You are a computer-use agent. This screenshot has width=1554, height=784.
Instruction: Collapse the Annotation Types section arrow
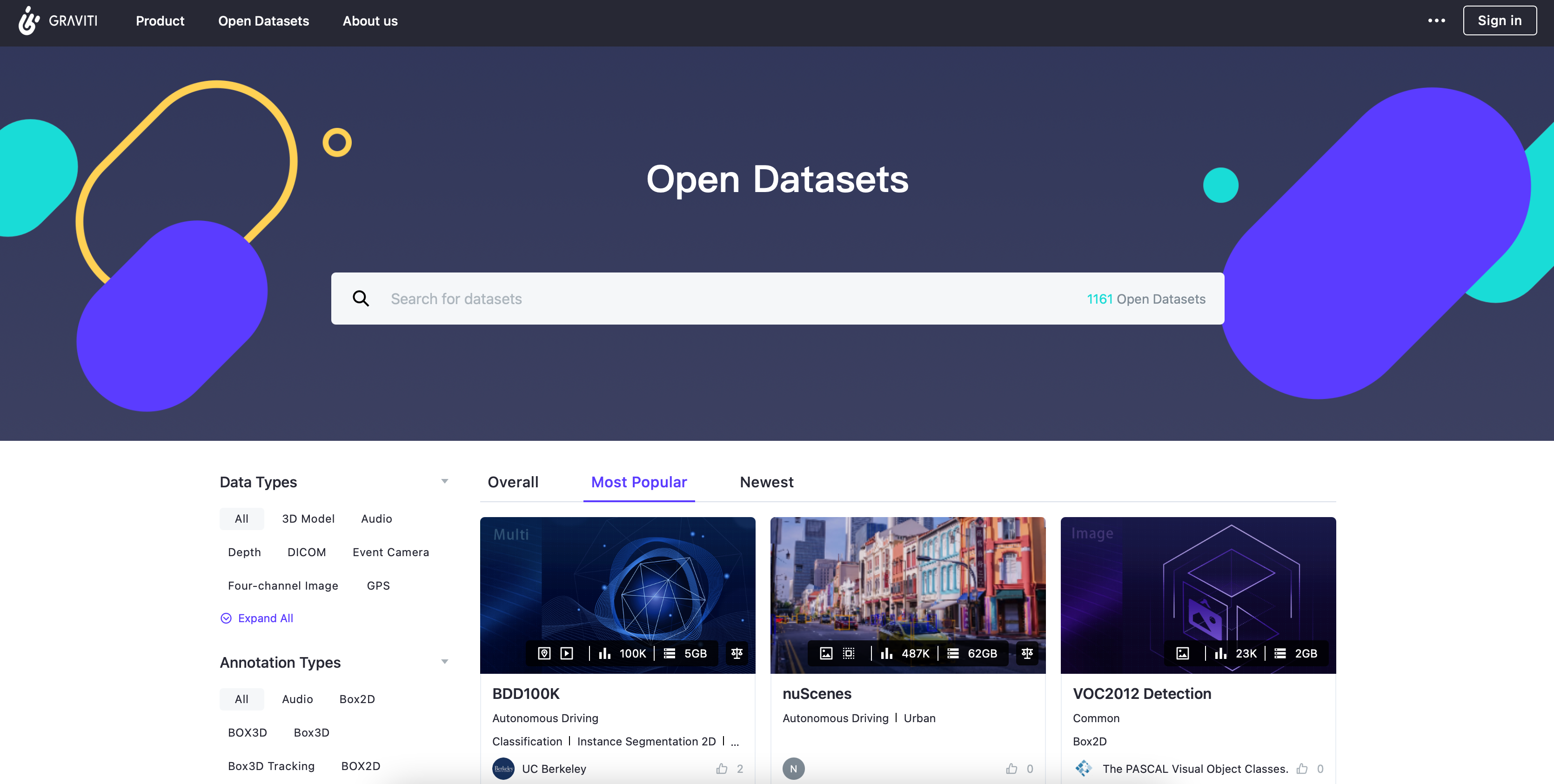tap(445, 662)
